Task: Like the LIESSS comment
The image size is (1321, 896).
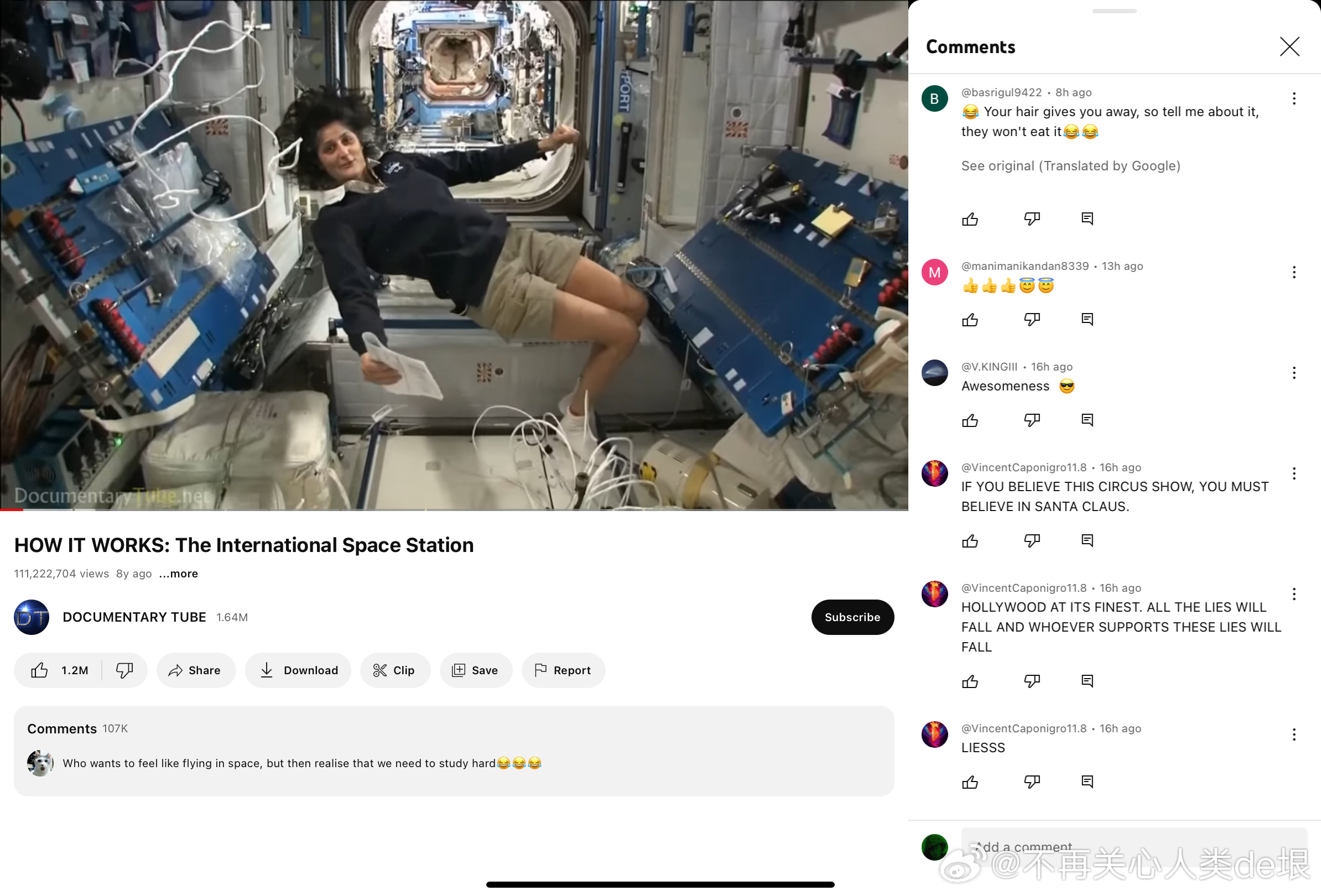Action: pos(970,783)
